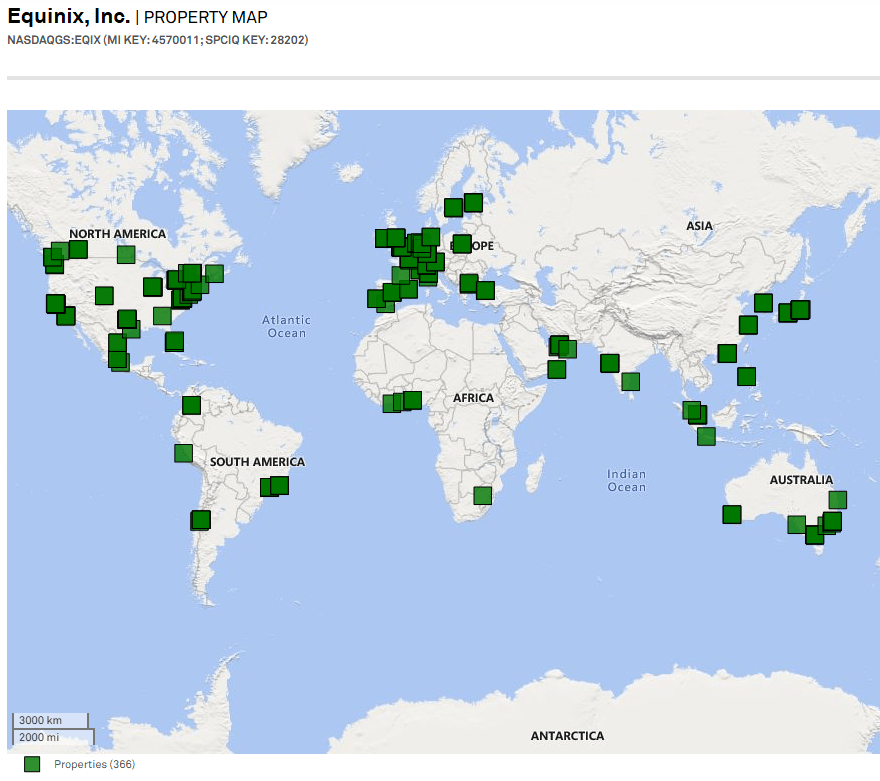Image resolution: width=880 pixels, height=781 pixels.
Task: Click the property marker in Colombia
Action: [x=191, y=405]
